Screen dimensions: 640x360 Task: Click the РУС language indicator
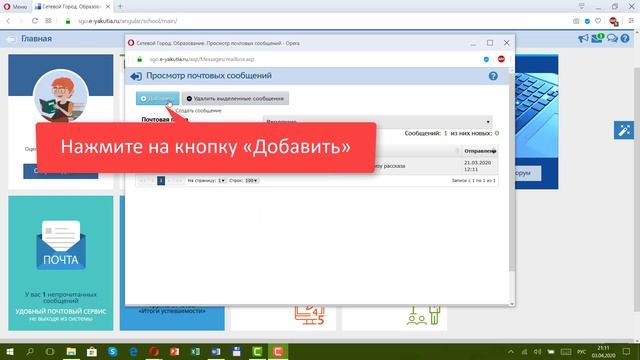[582, 352]
